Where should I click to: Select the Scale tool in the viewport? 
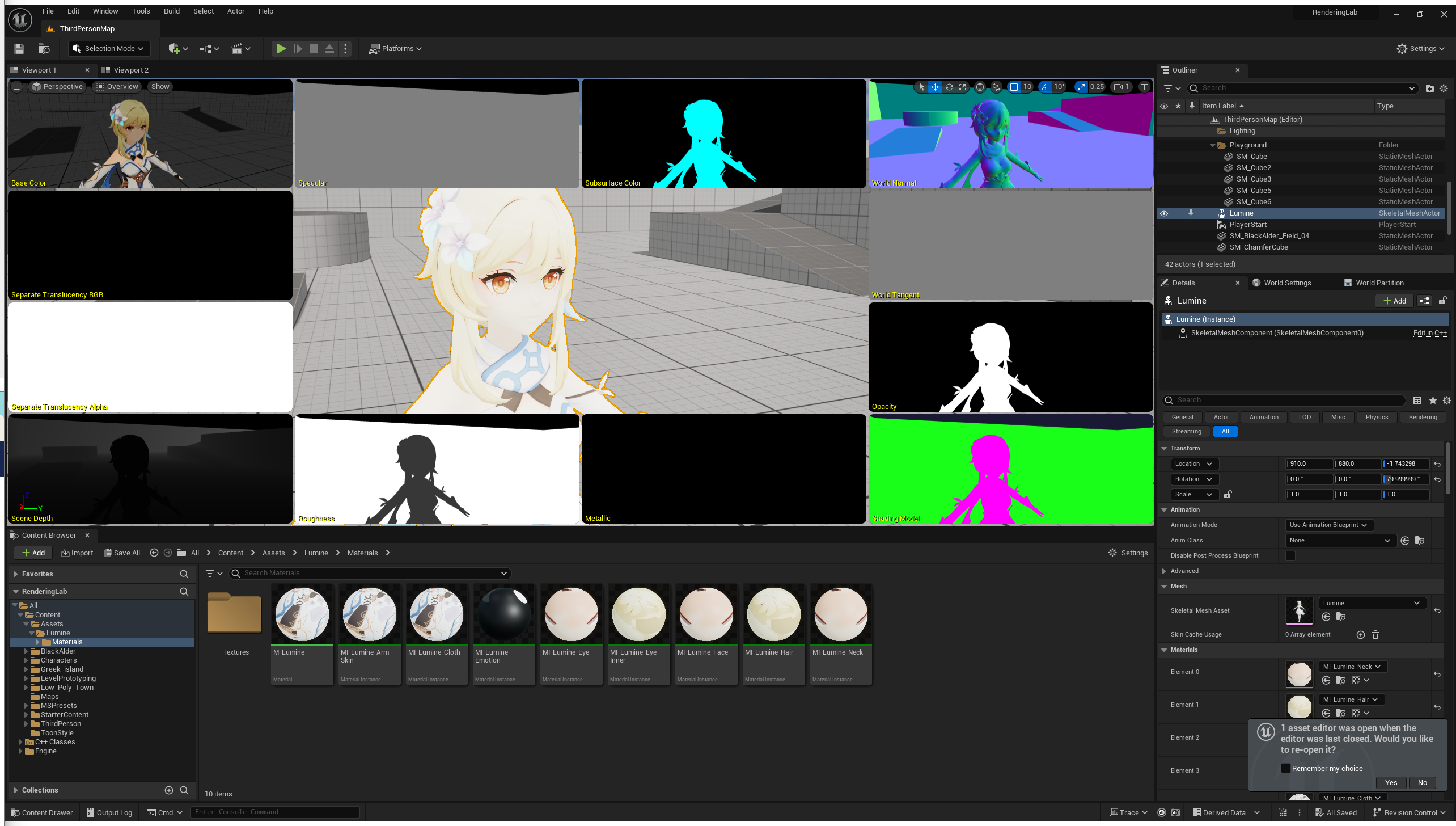coord(962,87)
